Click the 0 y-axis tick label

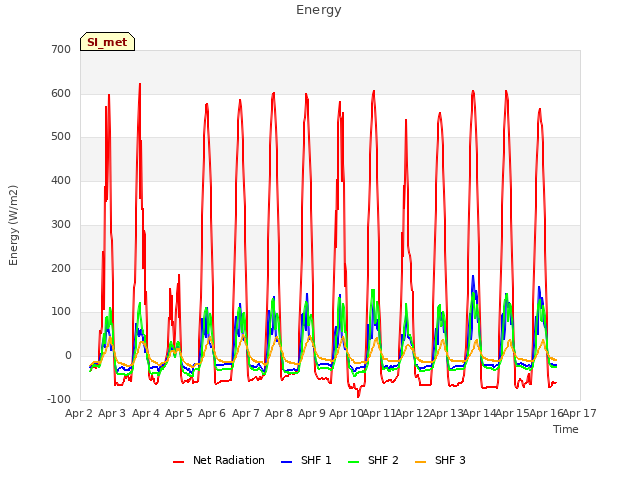click(68, 356)
